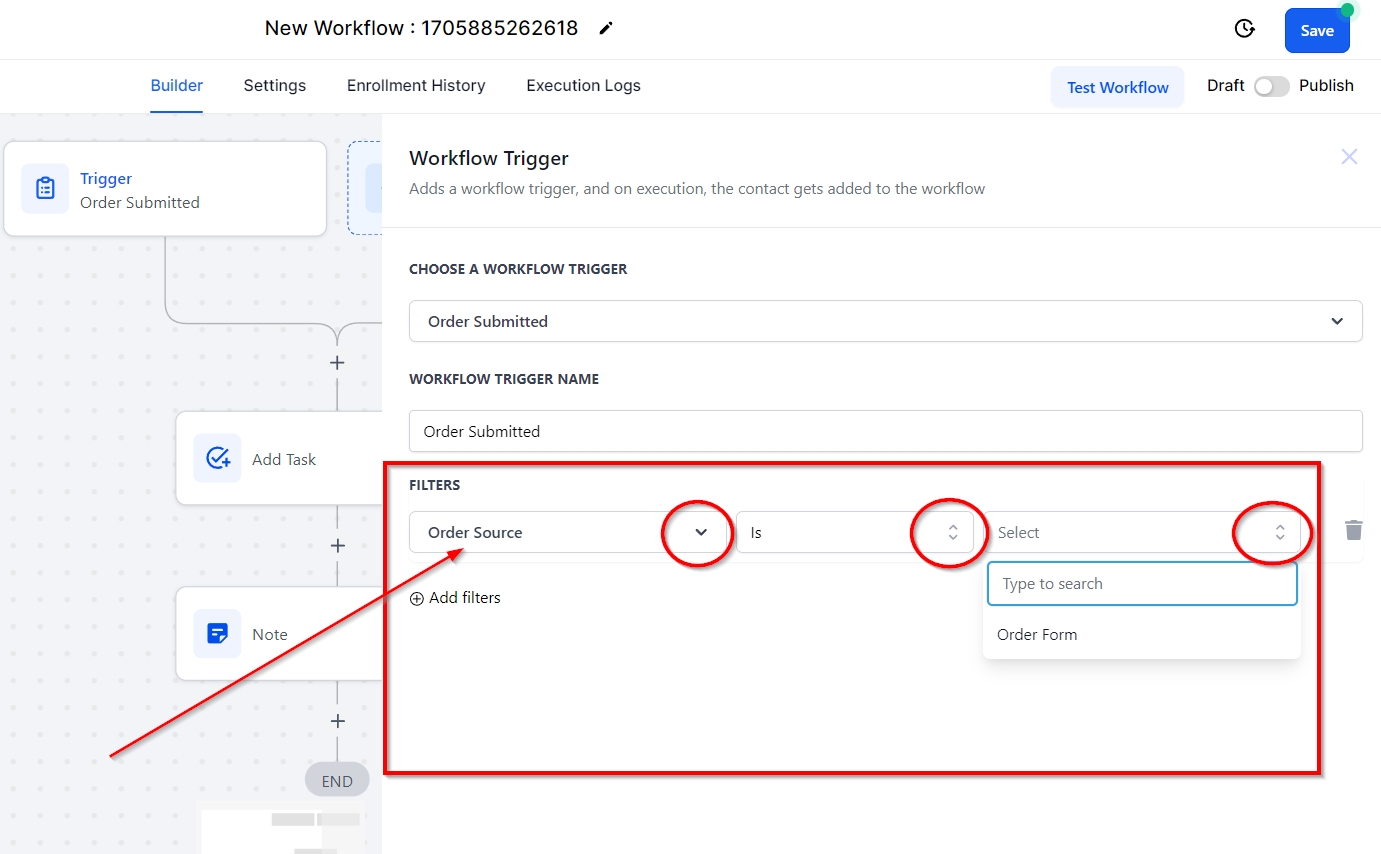This screenshot has width=1381, height=854.
Task: Click the Note action icon
Action: pyautogui.click(x=217, y=634)
